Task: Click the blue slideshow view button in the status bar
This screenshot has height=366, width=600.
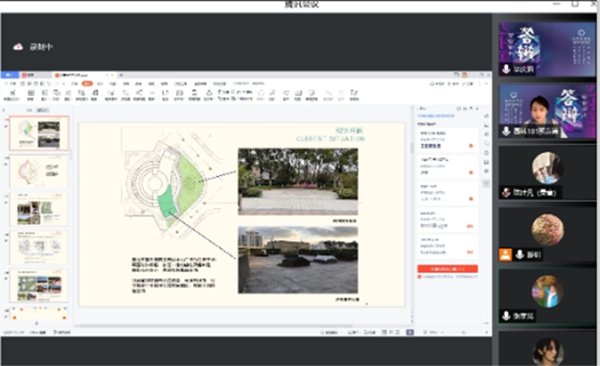Action: (410, 332)
